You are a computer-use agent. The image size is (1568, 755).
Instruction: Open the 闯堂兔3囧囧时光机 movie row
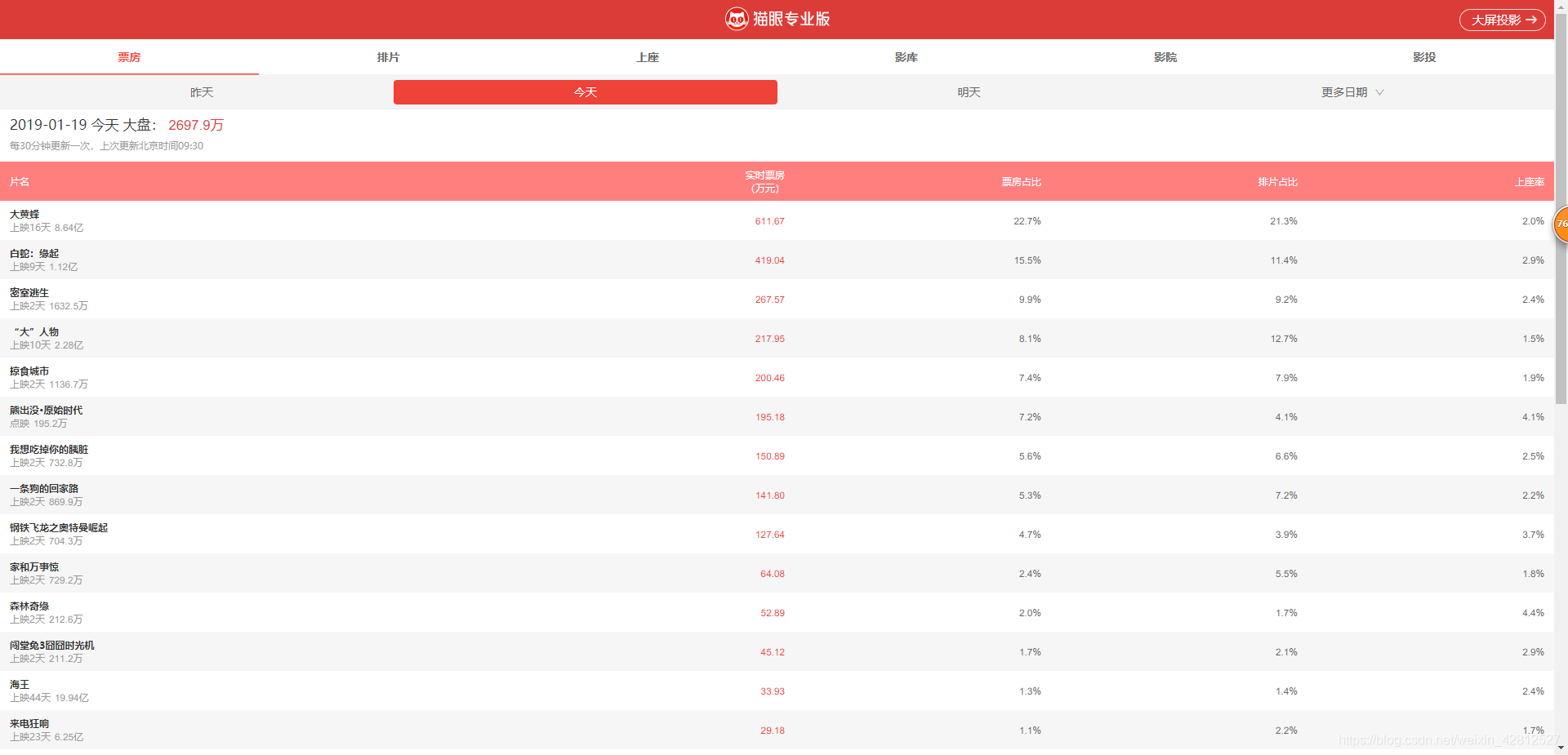point(777,651)
